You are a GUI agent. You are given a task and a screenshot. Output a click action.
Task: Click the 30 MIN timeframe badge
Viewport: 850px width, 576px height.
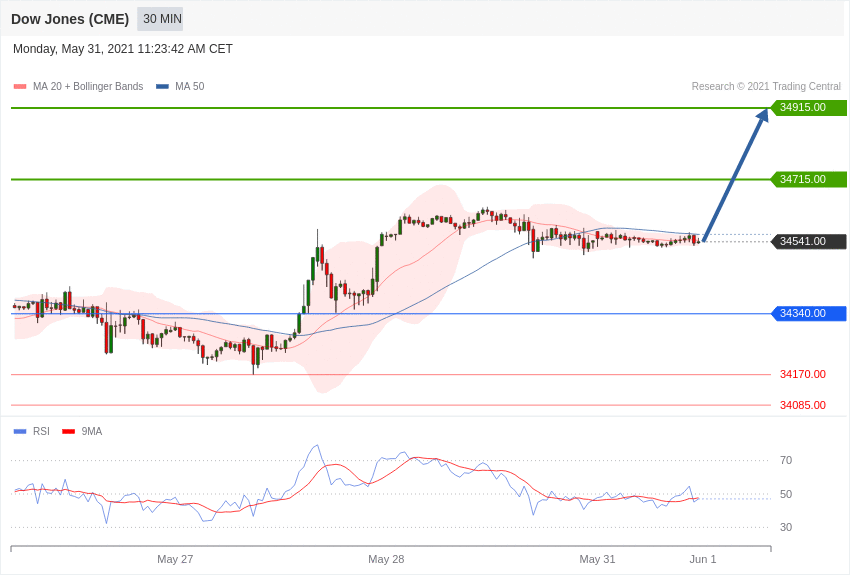(x=160, y=19)
